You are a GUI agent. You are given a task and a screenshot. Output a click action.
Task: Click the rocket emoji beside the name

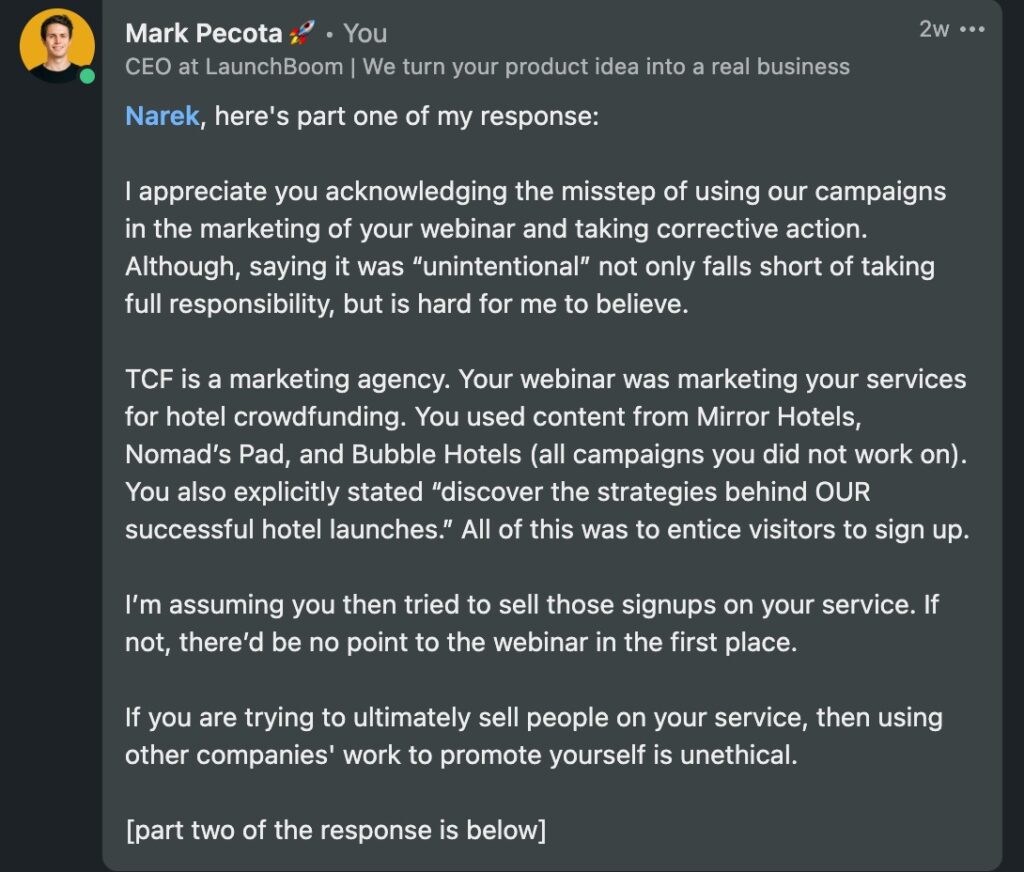(x=301, y=32)
